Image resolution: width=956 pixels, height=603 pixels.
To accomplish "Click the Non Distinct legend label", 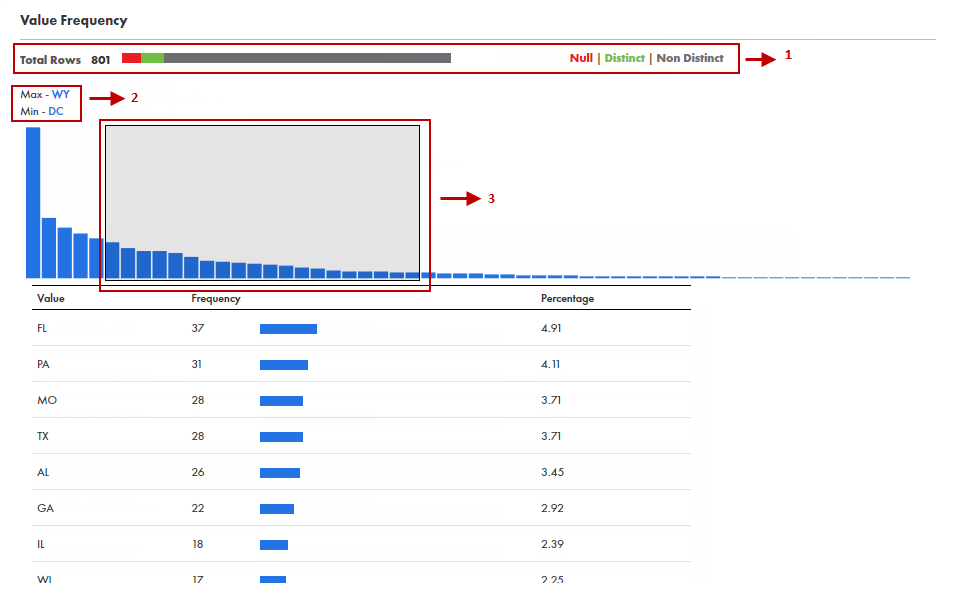I will click(690, 58).
